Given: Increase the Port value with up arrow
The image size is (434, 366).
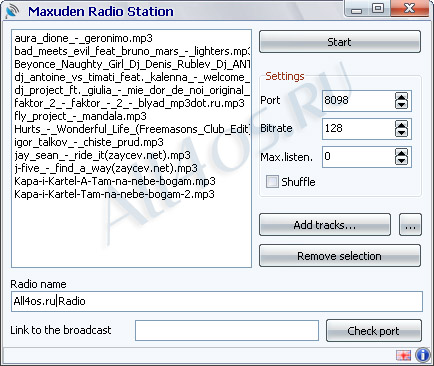Looking at the screenshot, I should pos(401,97).
